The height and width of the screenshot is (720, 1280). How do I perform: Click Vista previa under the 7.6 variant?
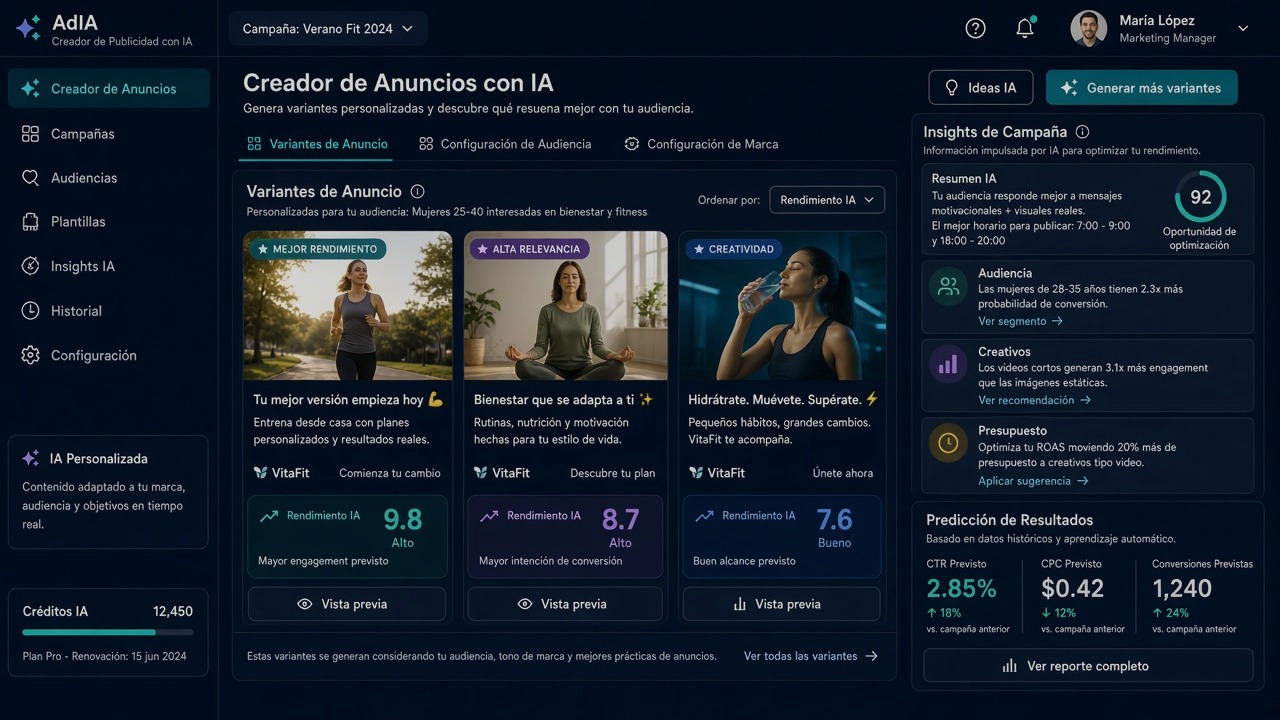click(781, 604)
